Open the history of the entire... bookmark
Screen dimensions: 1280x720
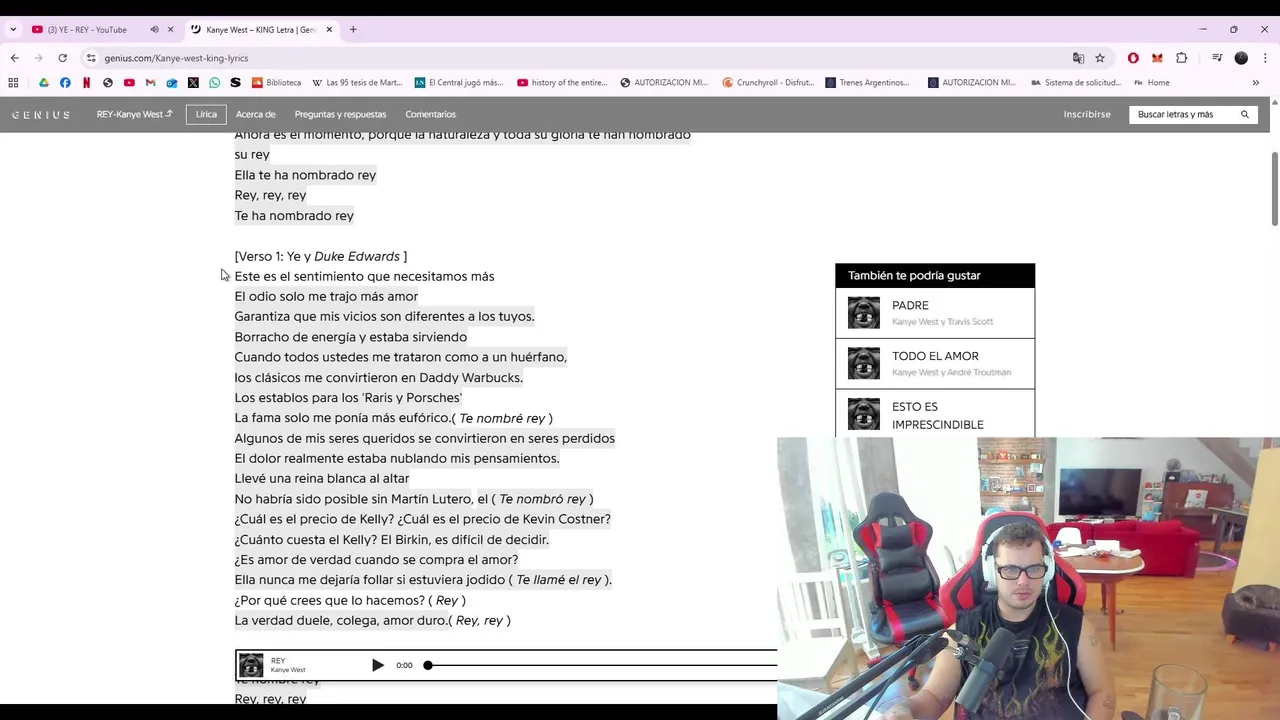(x=562, y=83)
